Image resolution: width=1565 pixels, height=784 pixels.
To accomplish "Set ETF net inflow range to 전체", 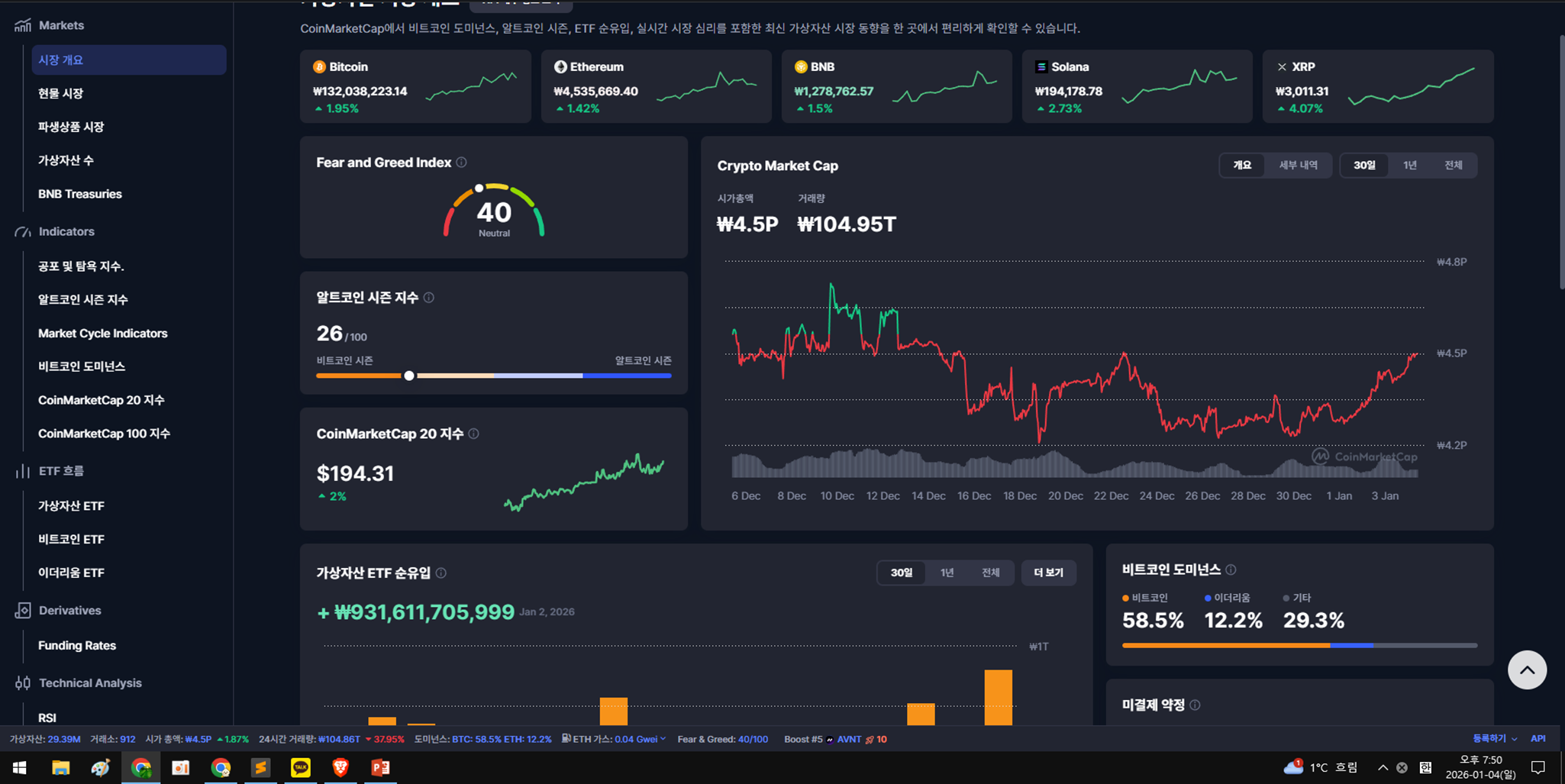I will click(990, 573).
